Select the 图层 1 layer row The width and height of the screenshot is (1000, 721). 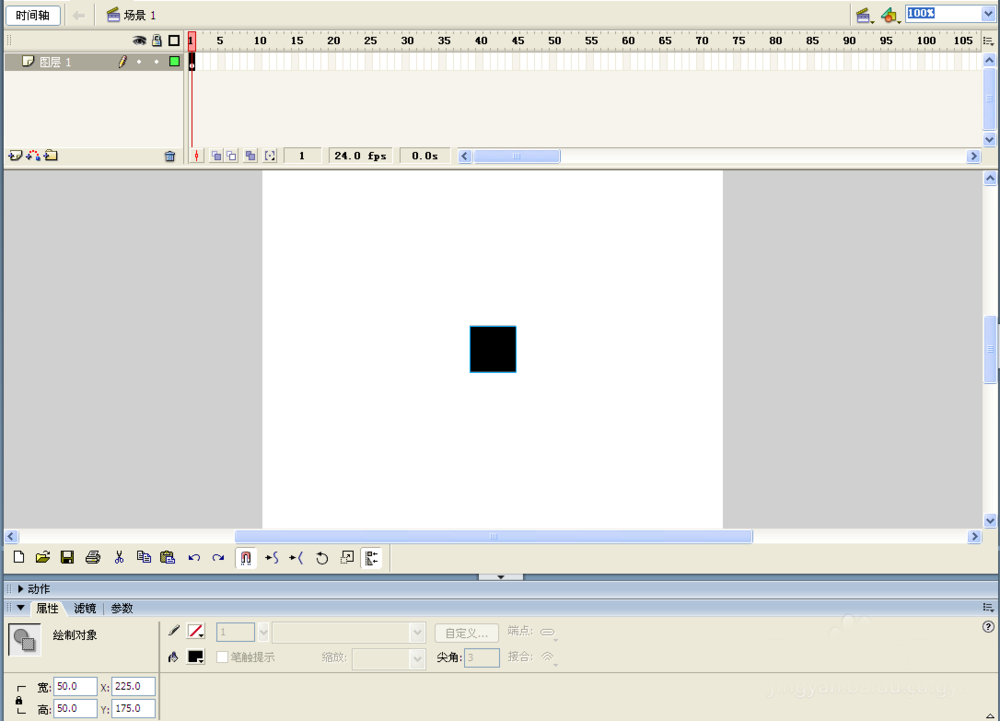(94, 62)
